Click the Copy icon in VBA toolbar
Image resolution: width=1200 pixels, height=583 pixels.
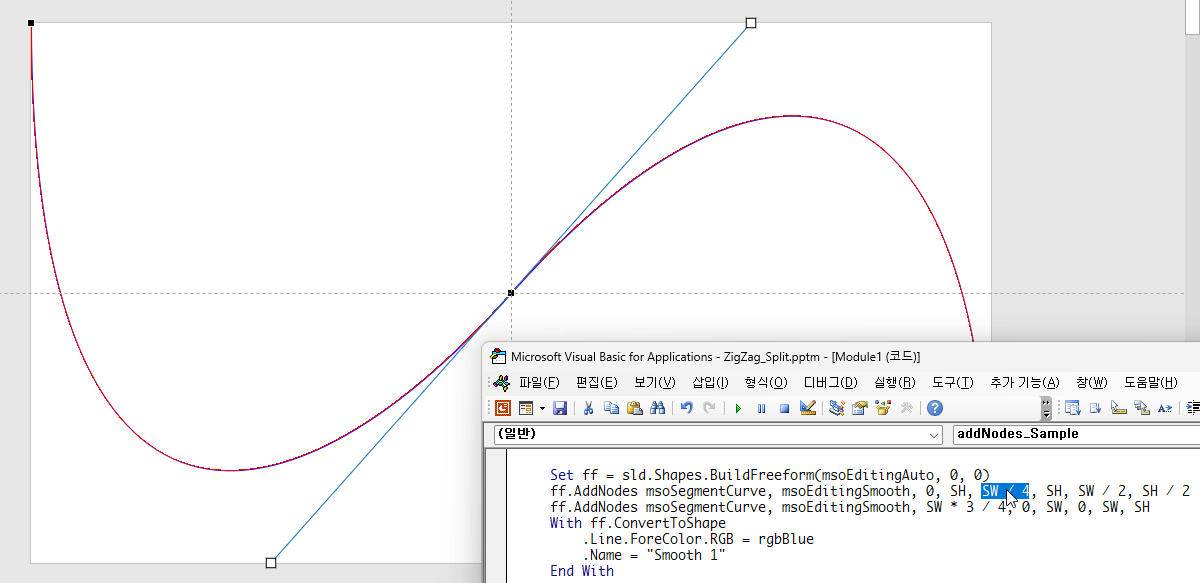[611, 408]
